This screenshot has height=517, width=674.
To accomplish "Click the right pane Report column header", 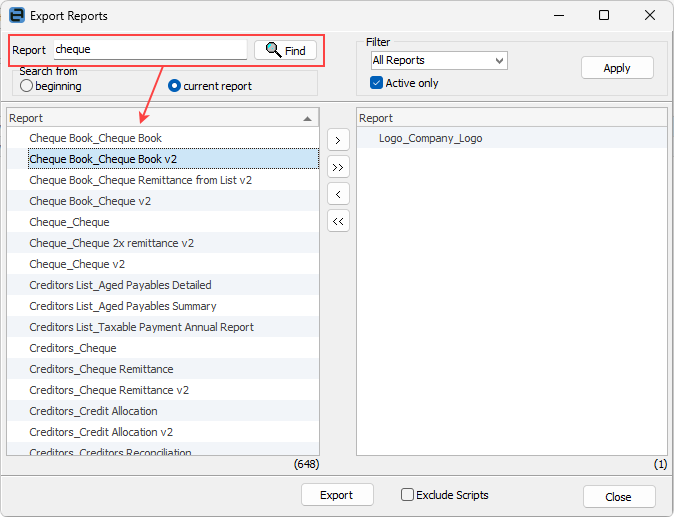I will 512,118.
